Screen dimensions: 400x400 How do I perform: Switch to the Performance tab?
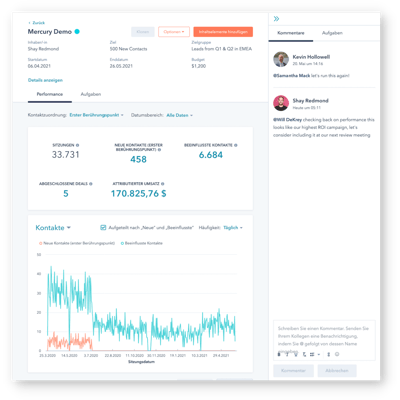coord(50,94)
